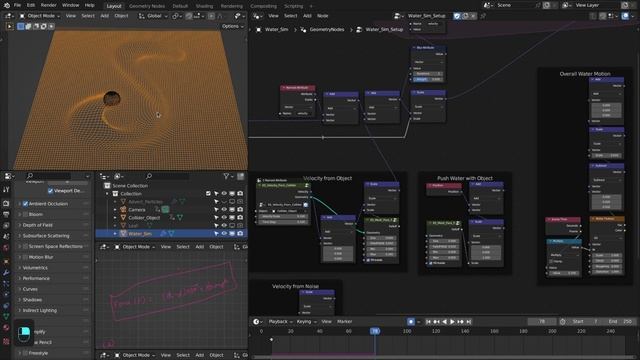Open the node editor type menu

pyautogui.click(x=257, y=16)
